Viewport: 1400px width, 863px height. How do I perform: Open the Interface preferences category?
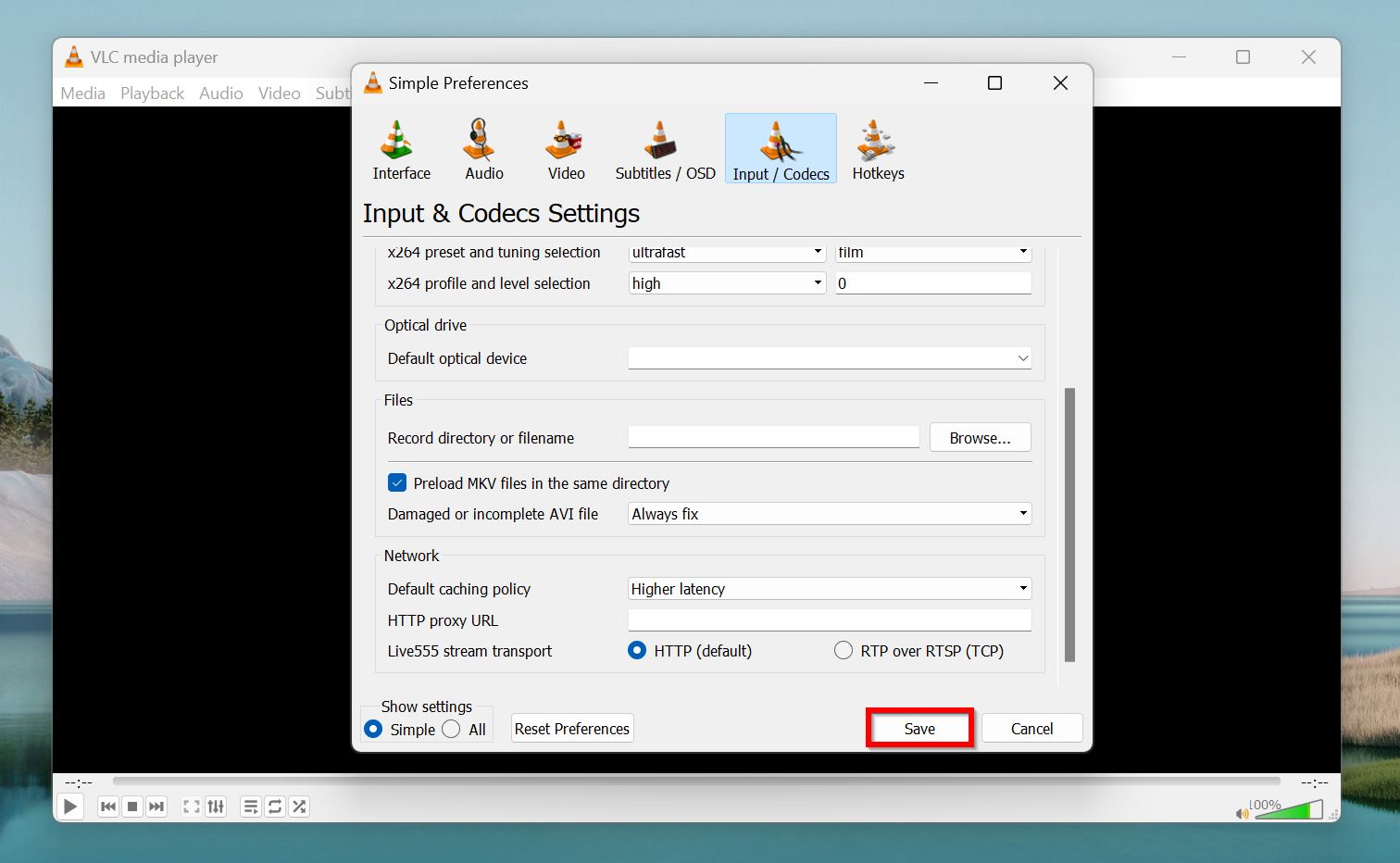pos(401,149)
